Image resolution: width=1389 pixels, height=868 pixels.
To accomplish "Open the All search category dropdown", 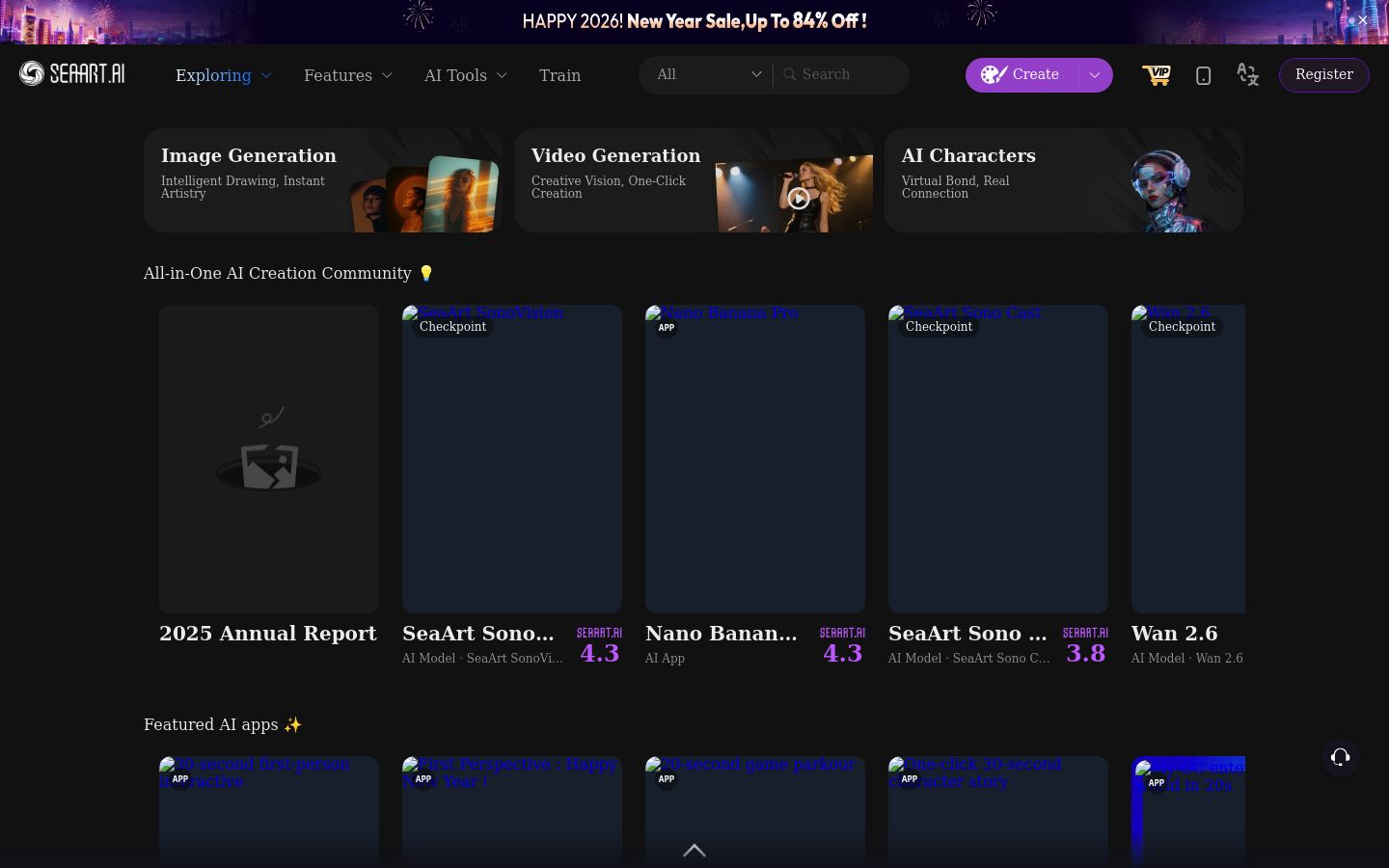I will (709, 74).
